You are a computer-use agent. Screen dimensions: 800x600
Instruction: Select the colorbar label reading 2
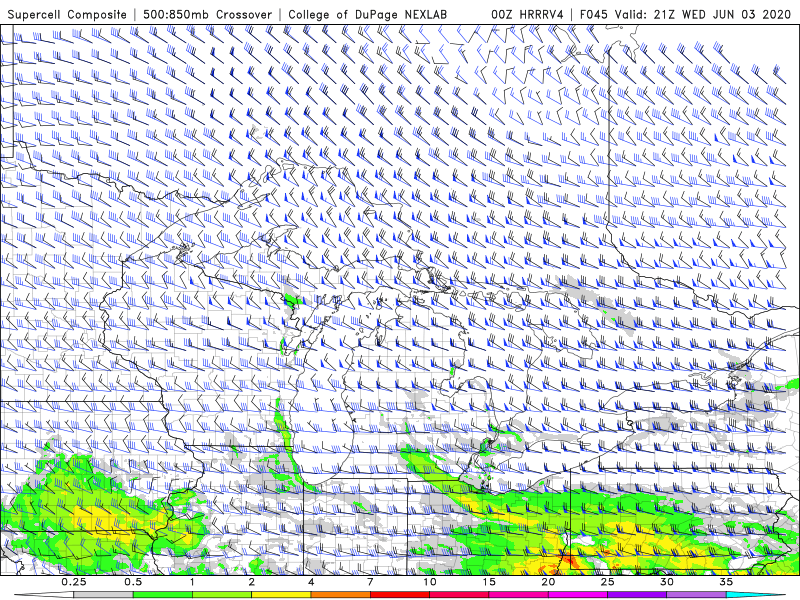[252, 582]
